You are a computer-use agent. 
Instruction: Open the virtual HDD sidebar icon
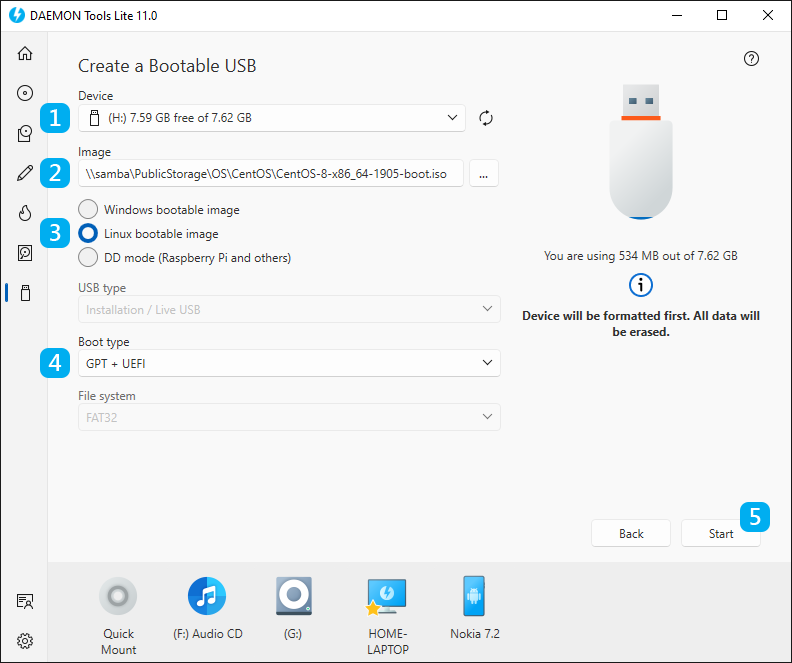(25, 253)
